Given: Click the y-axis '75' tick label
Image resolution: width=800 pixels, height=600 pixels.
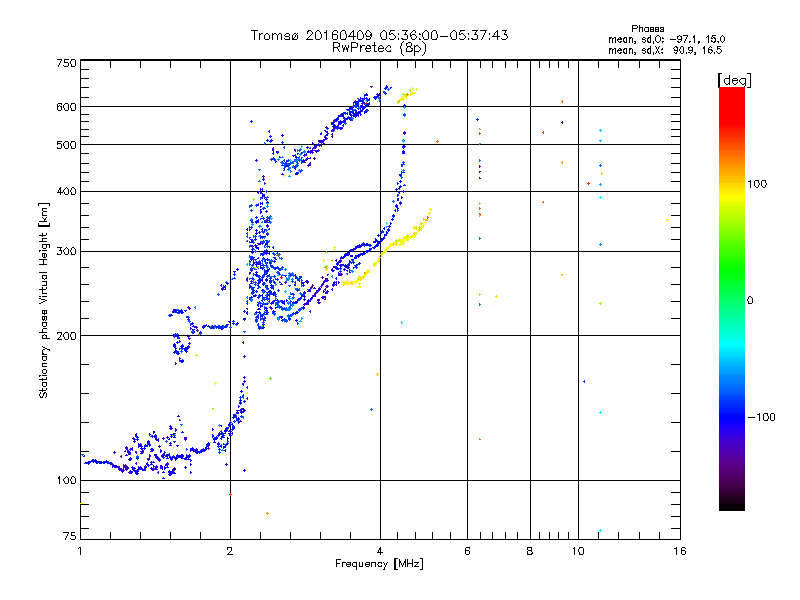Looking at the screenshot, I should click(x=69, y=536).
